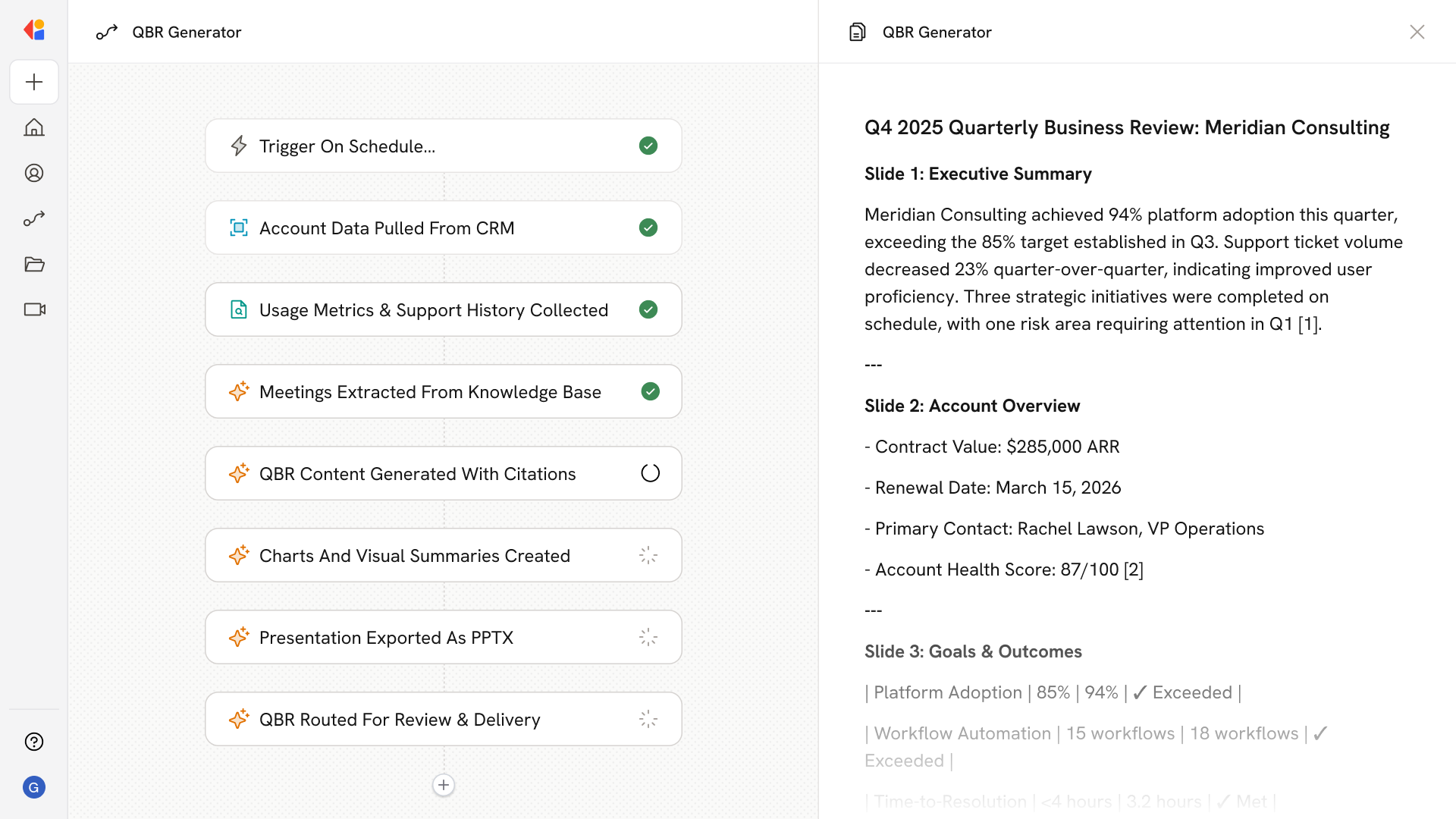Open the workflows section in the sidebar
1456x819 pixels.
(x=34, y=218)
